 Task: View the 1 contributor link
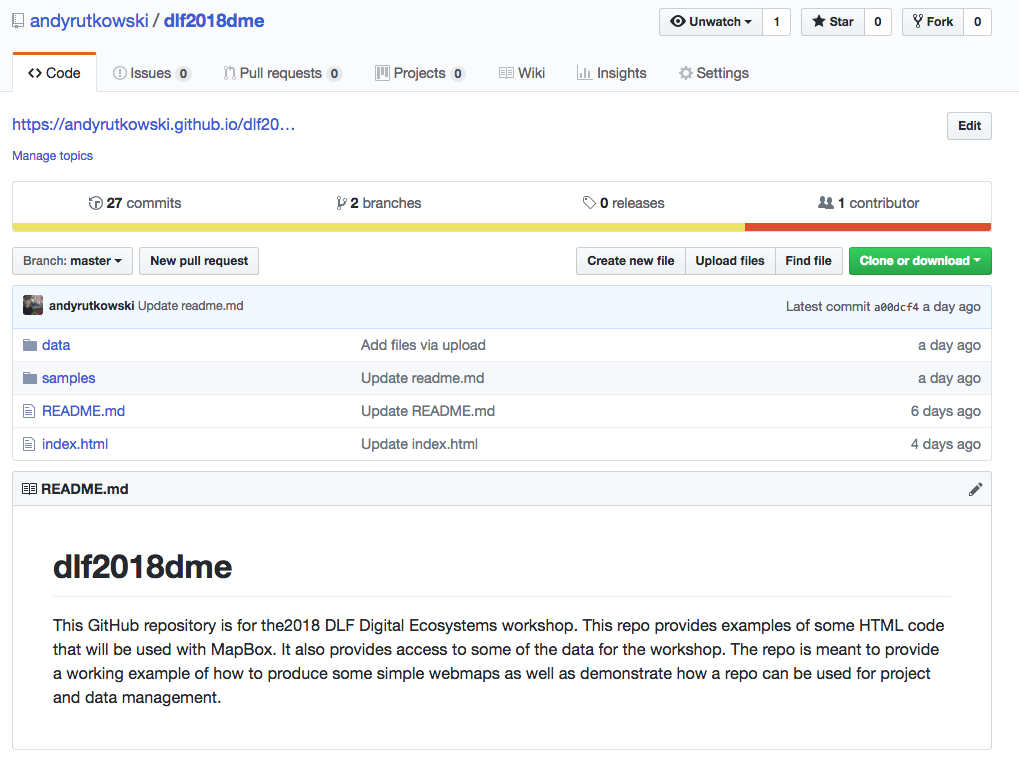(x=868, y=203)
